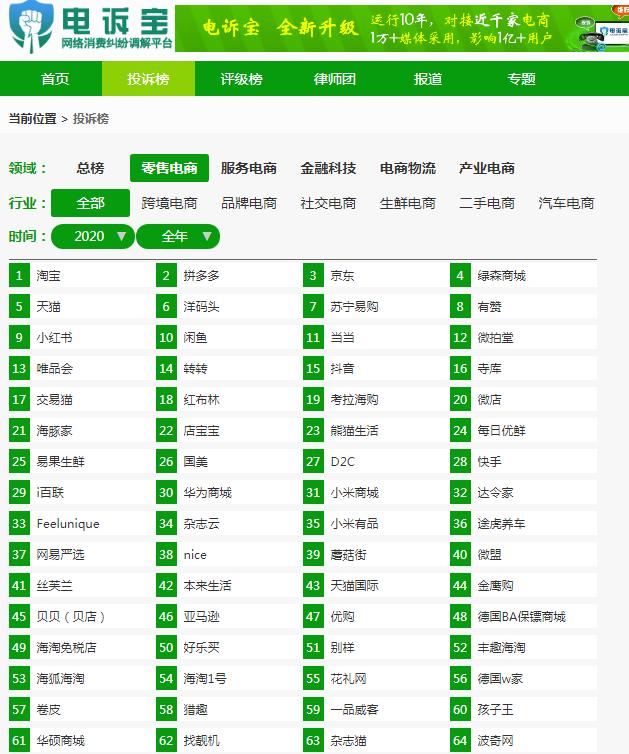
Task: Click the 投诉榜 breadcrumb link
Action: point(91,119)
